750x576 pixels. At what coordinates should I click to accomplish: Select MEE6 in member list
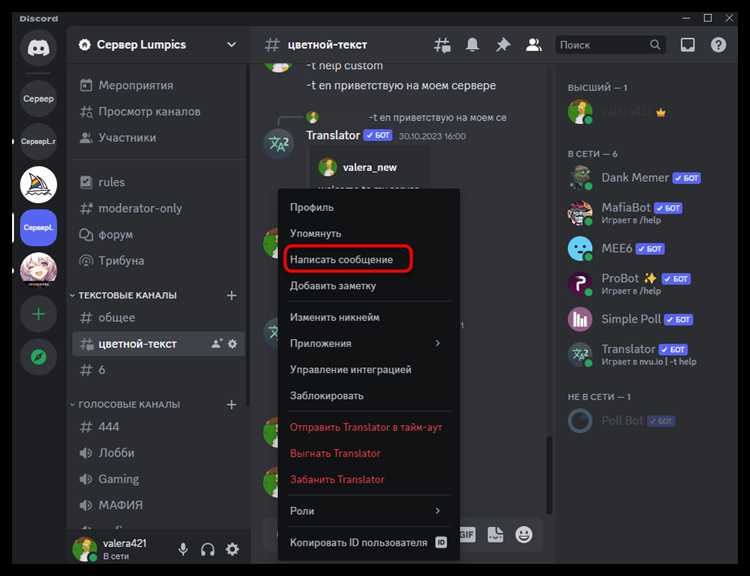click(646, 249)
